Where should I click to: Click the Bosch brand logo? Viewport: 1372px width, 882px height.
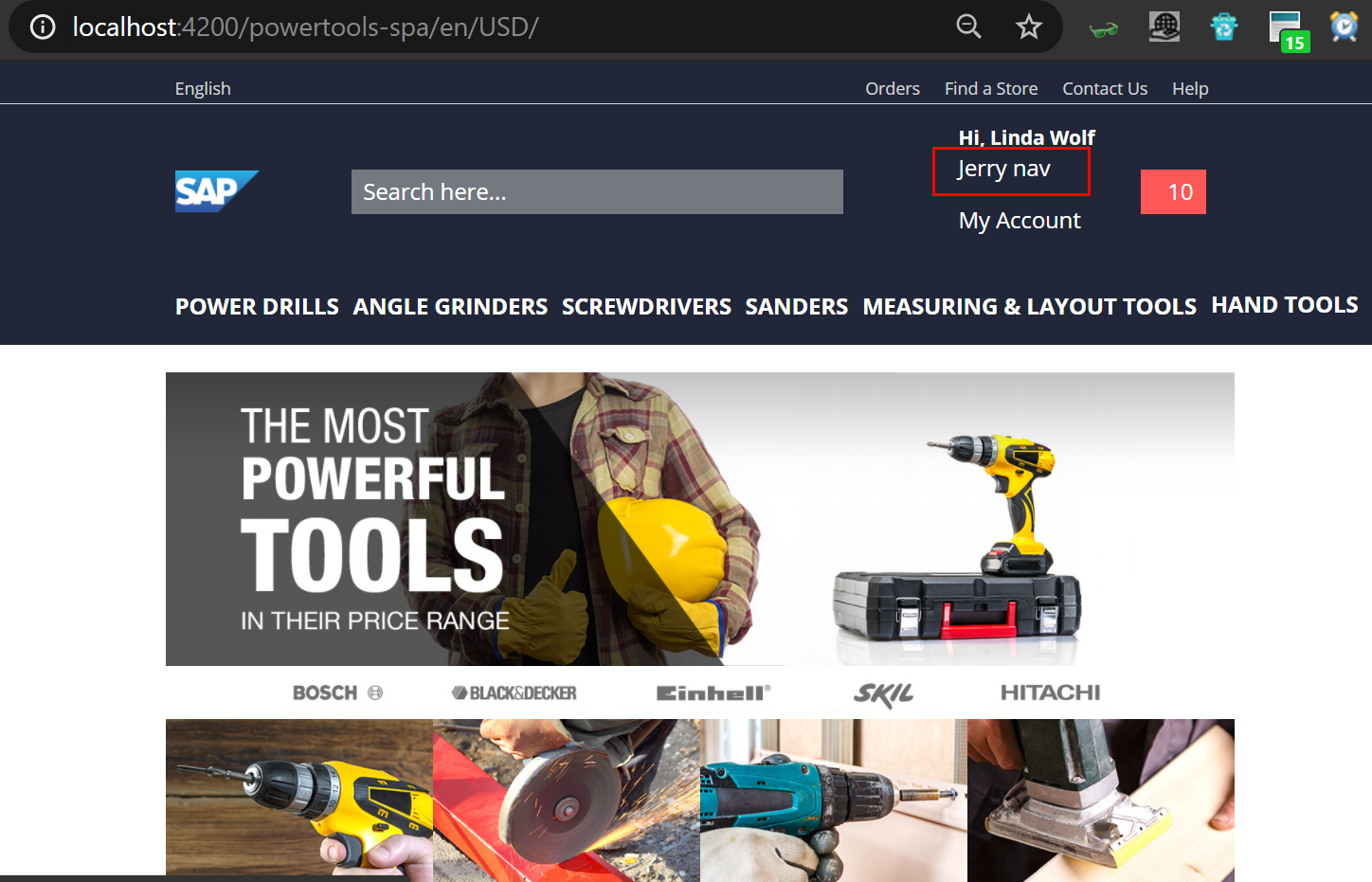[x=337, y=693]
